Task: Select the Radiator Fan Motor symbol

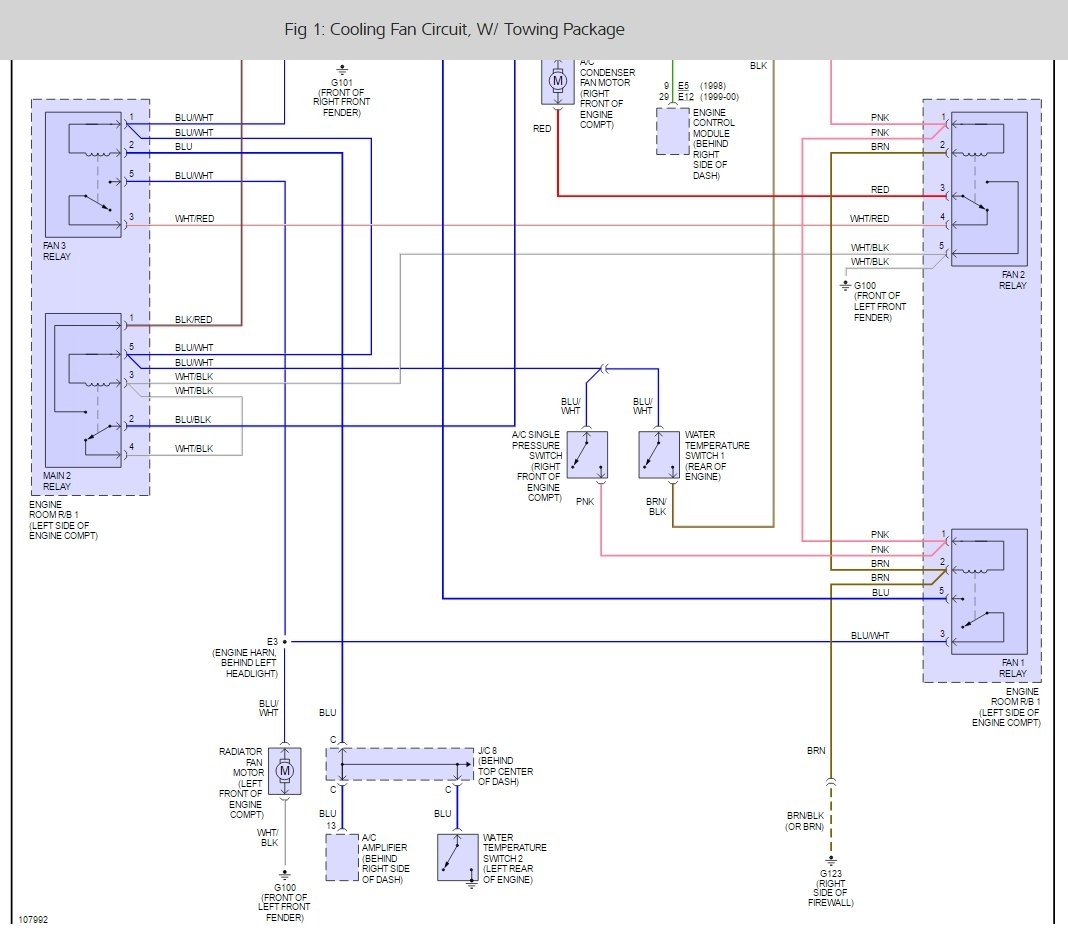Action: (x=285, y=771)
